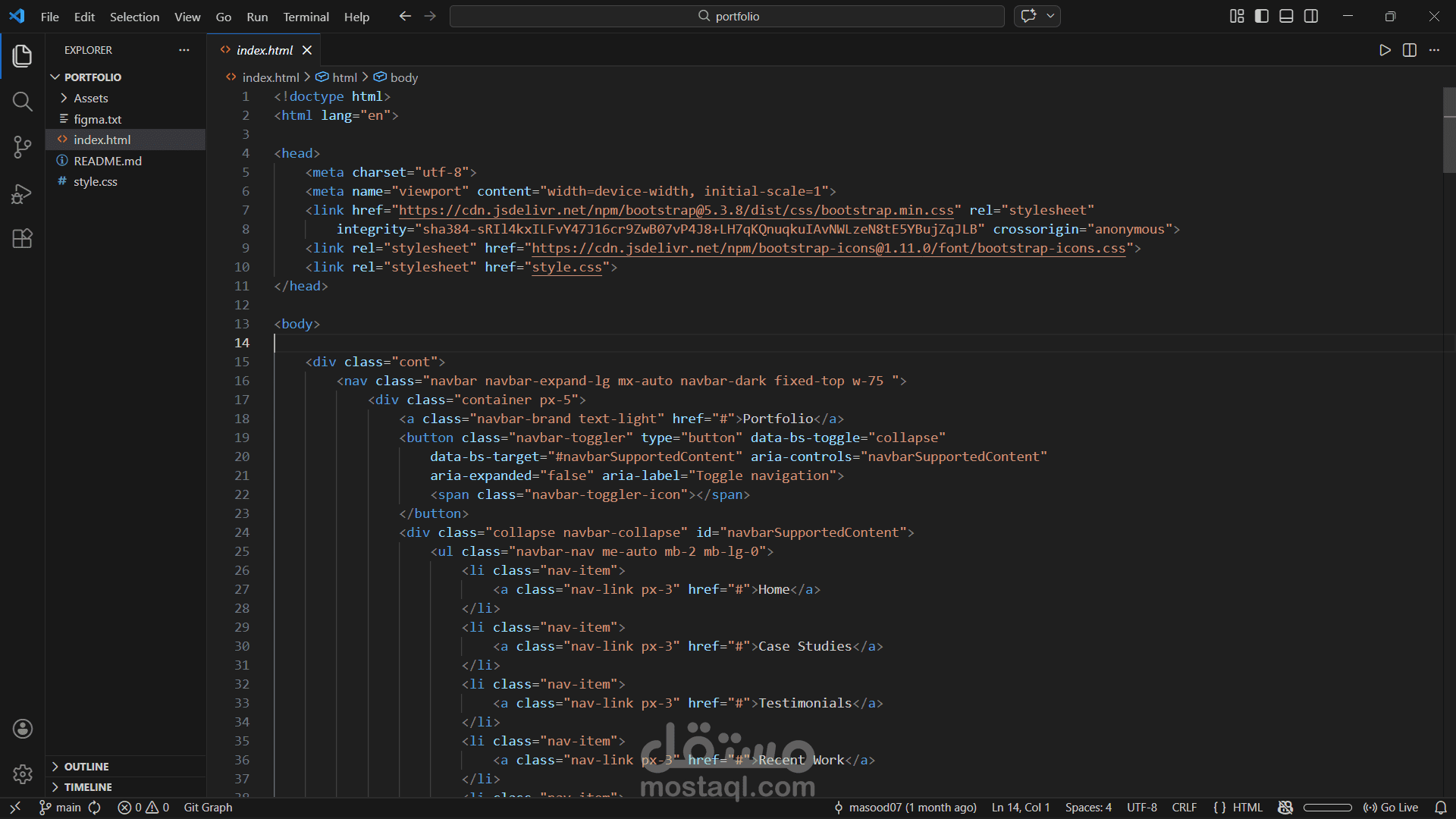The width and height of the screenshot is (1456, 819).
Task: Open style.css from the explorer
Action: point(95,182)
